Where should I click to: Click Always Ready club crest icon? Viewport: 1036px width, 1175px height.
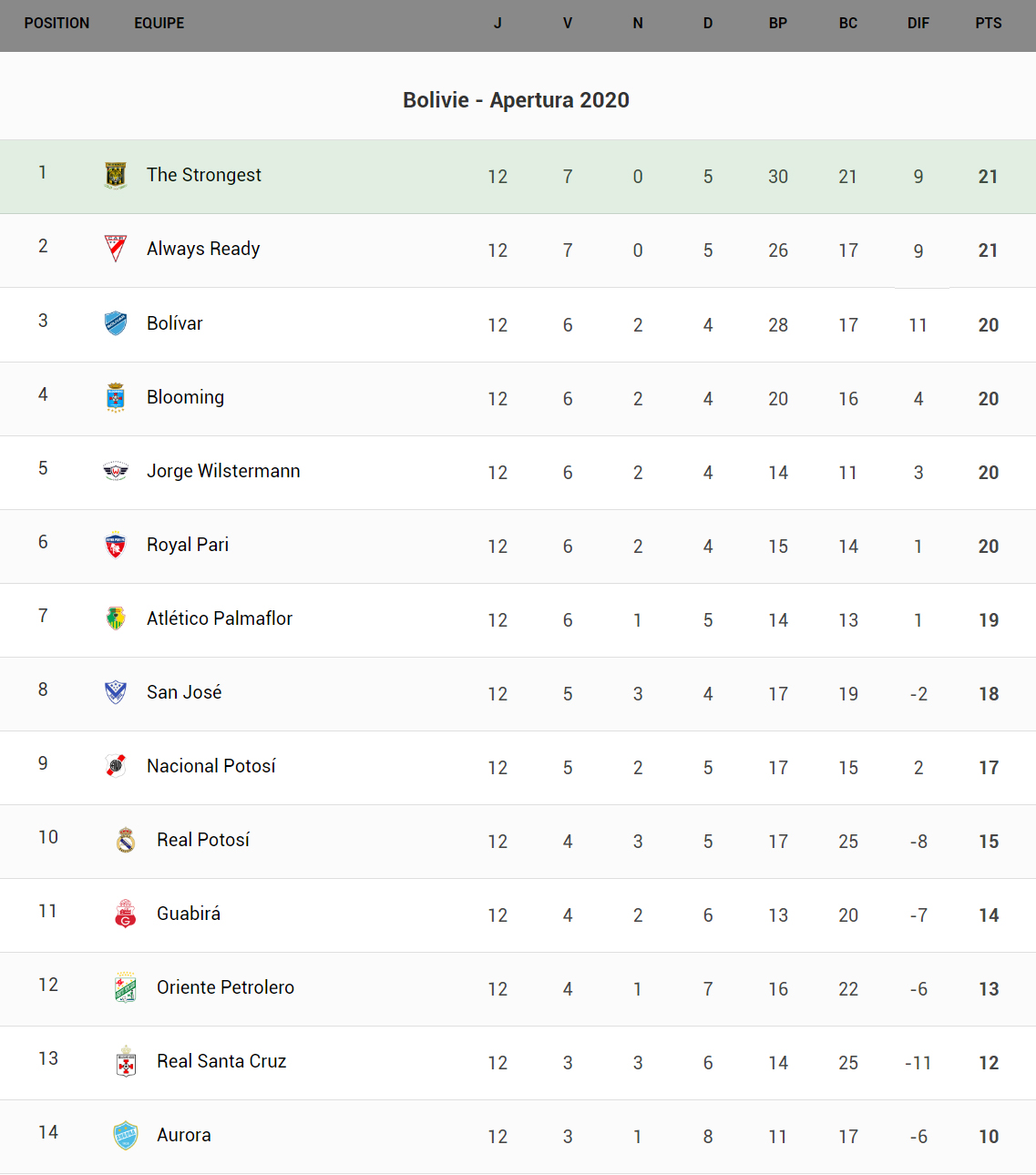coord(116,249)
